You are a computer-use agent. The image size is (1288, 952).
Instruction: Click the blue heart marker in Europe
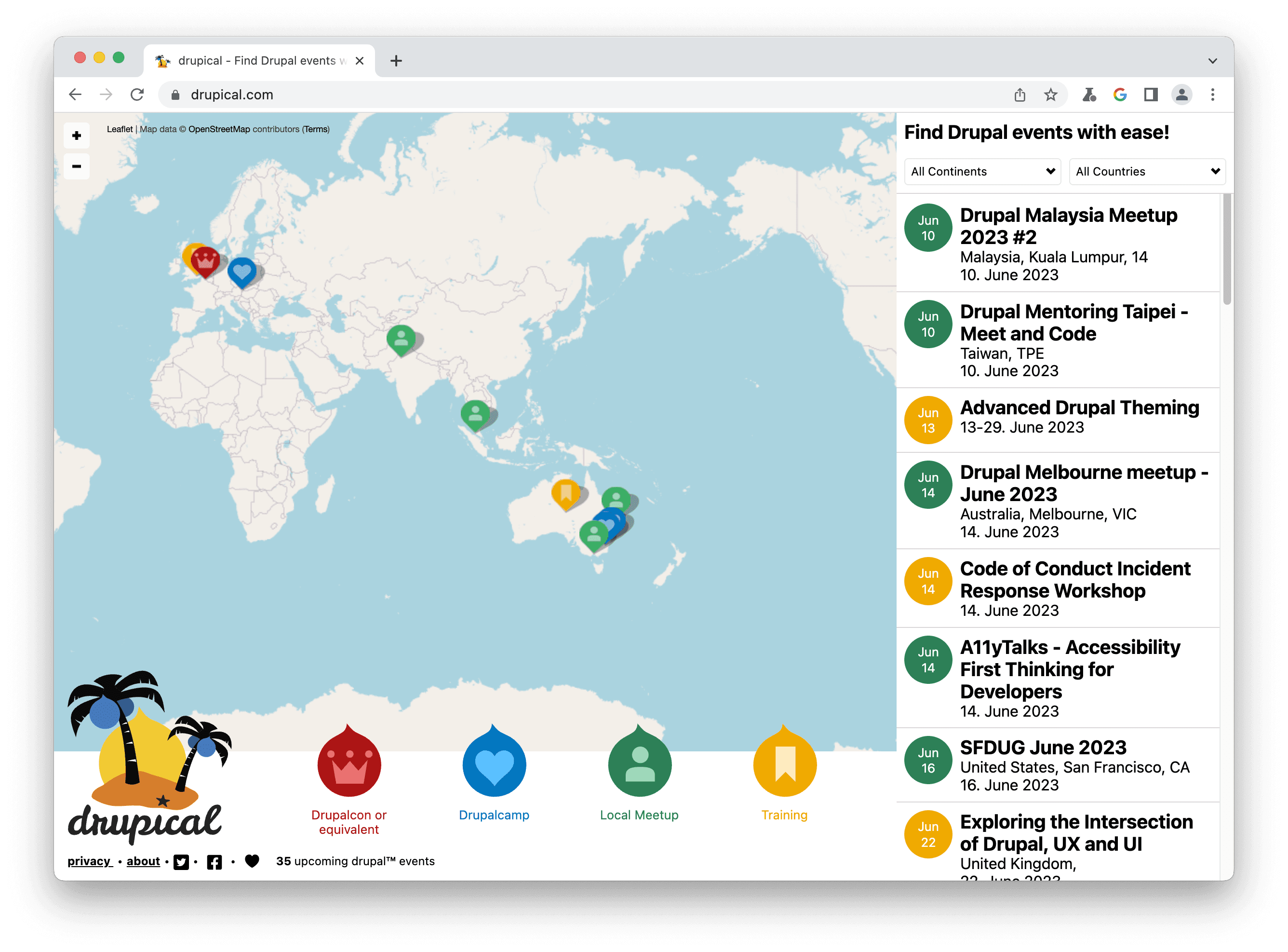[241, 272]
